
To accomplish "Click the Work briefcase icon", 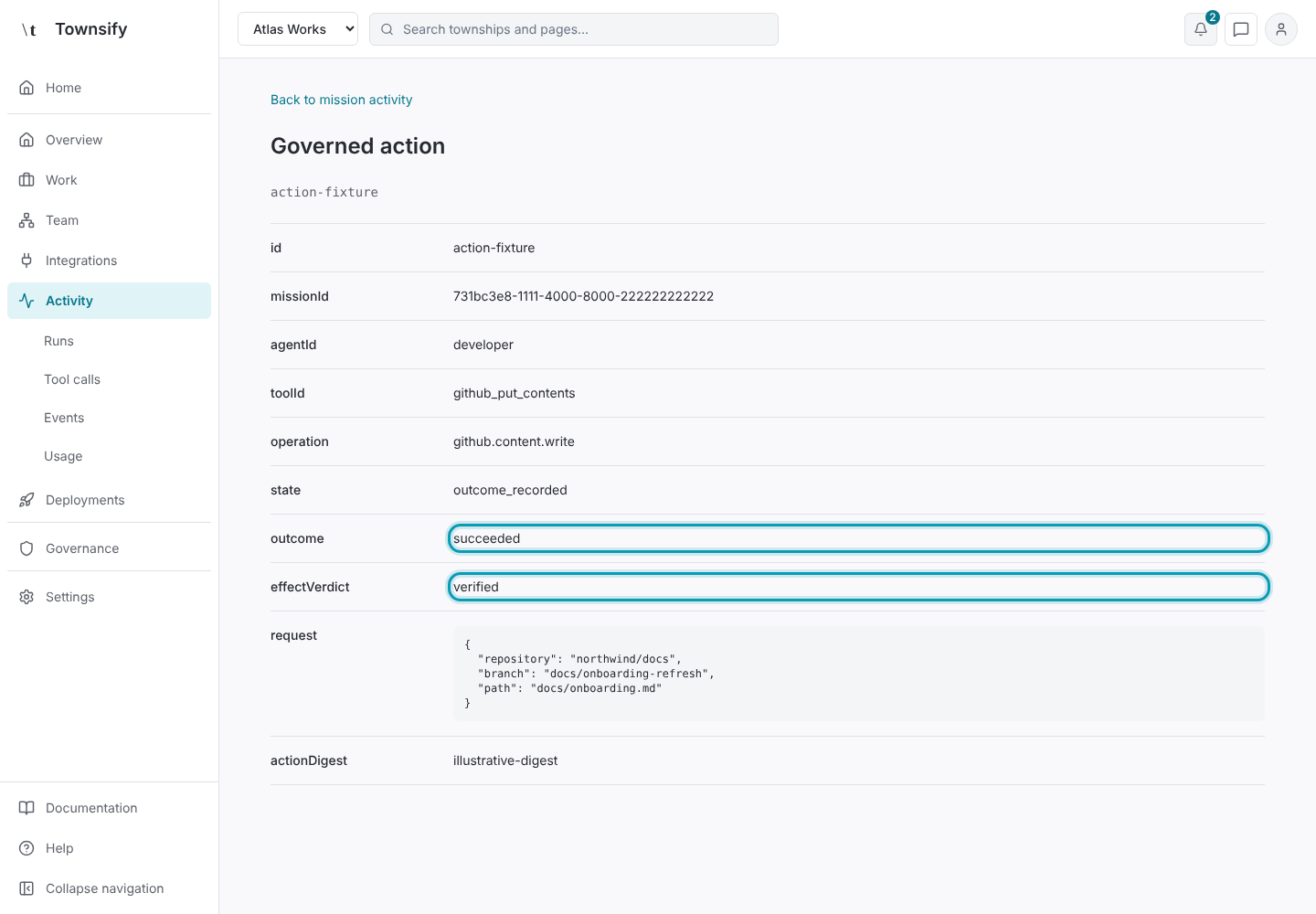I will coord(27,180).
